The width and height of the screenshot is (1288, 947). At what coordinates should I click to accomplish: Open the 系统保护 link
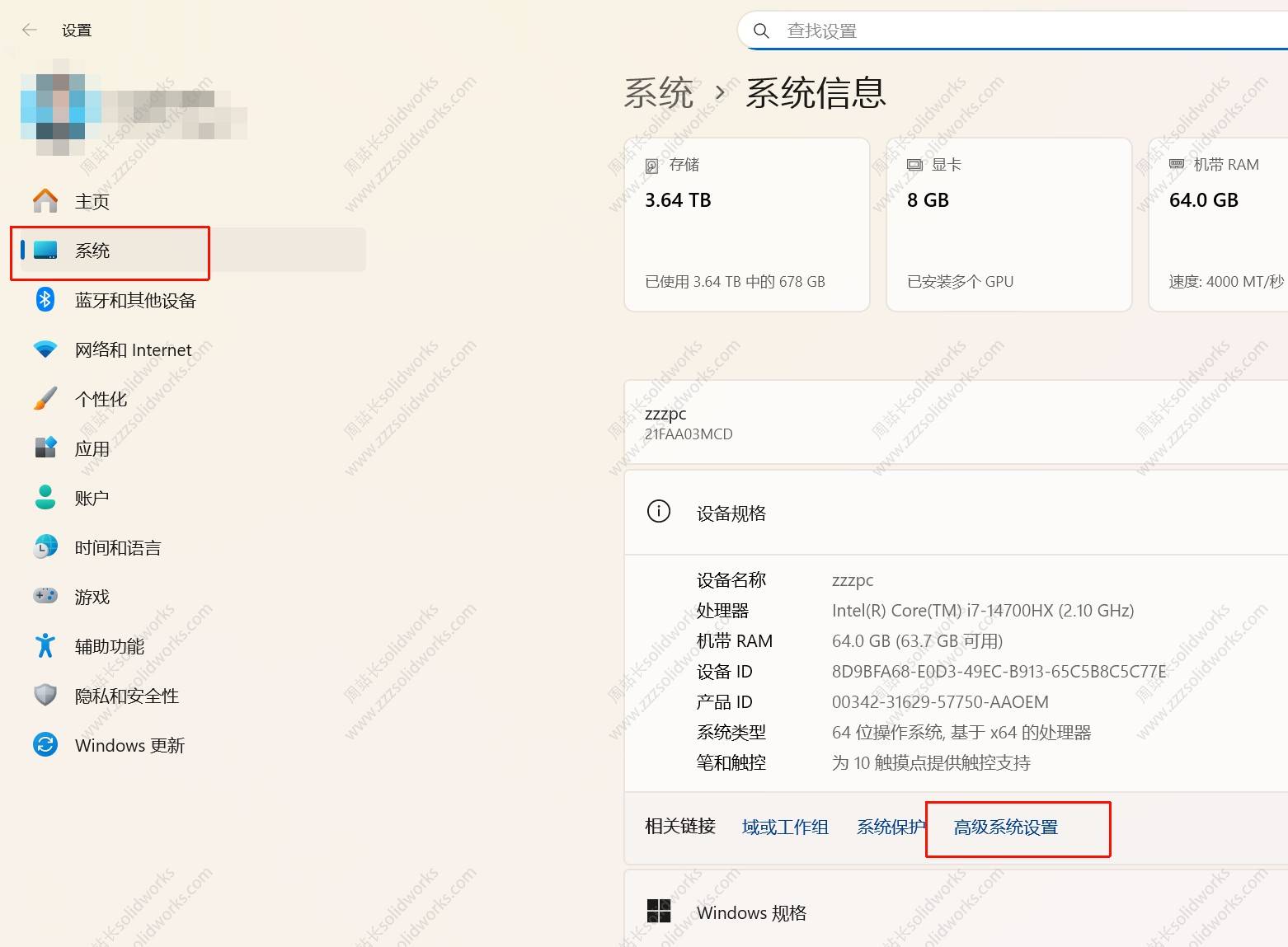point(891,827)
